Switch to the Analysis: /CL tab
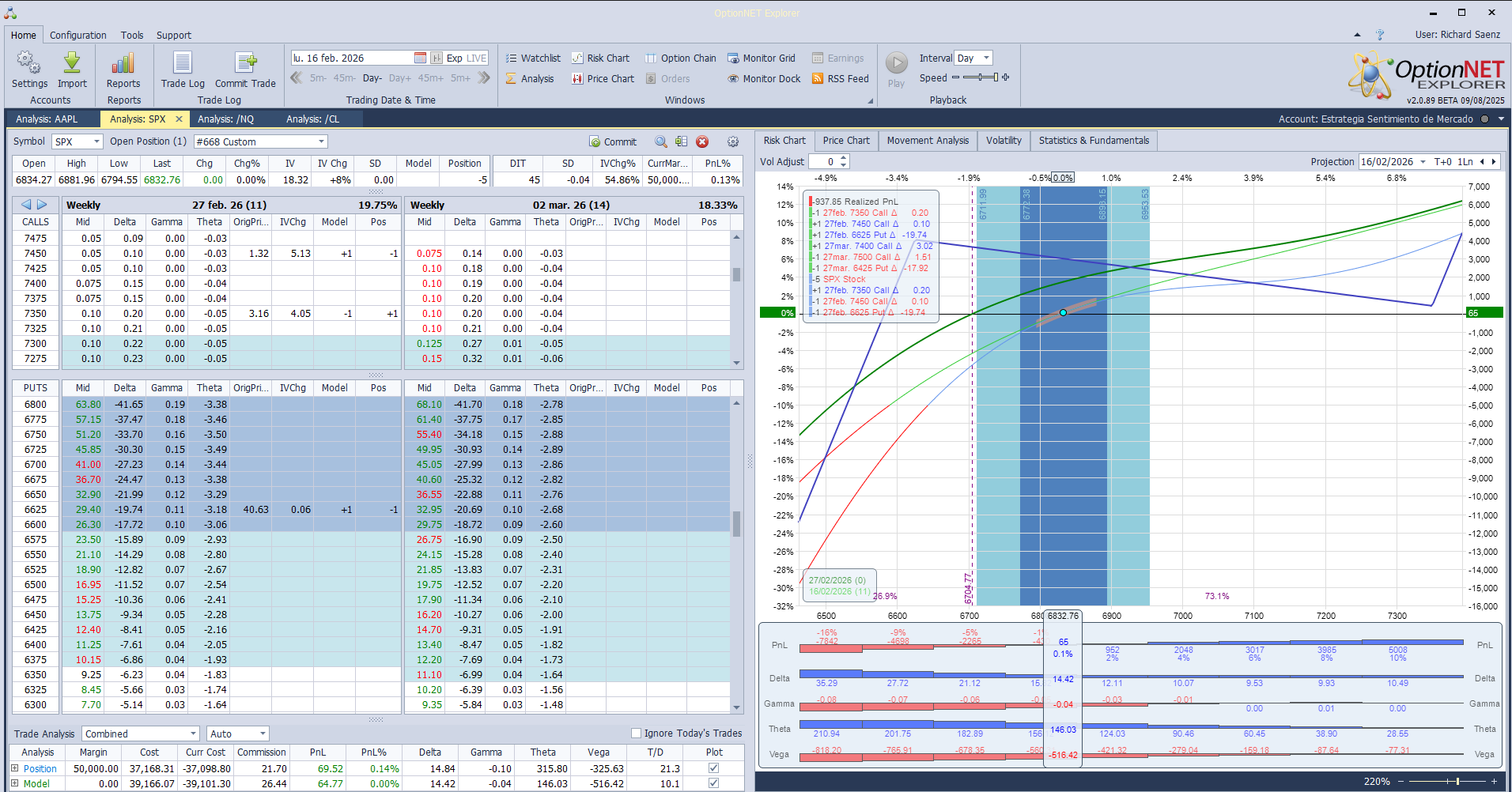1512x792 pixels. (x=312, y=119)
